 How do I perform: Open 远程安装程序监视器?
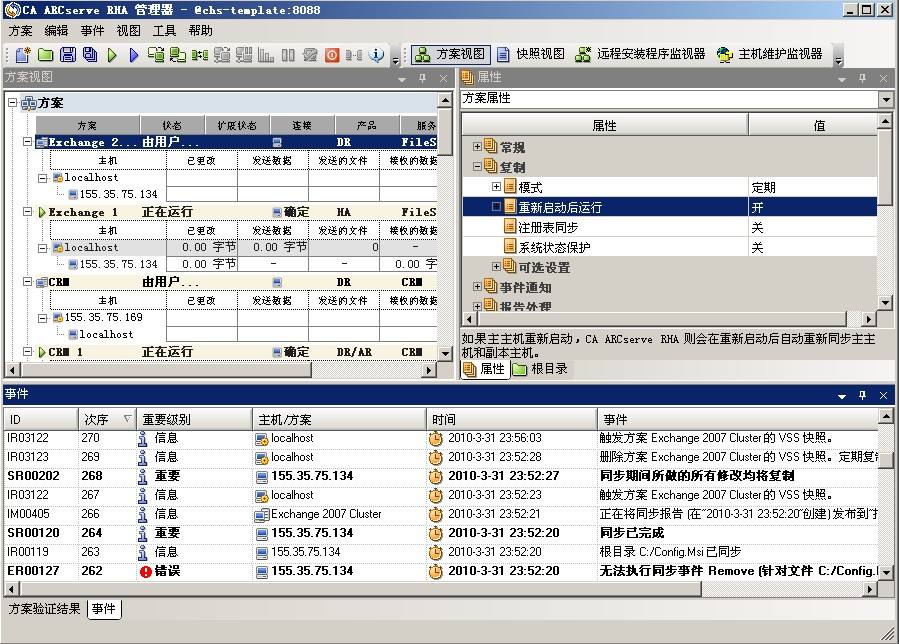640,54
